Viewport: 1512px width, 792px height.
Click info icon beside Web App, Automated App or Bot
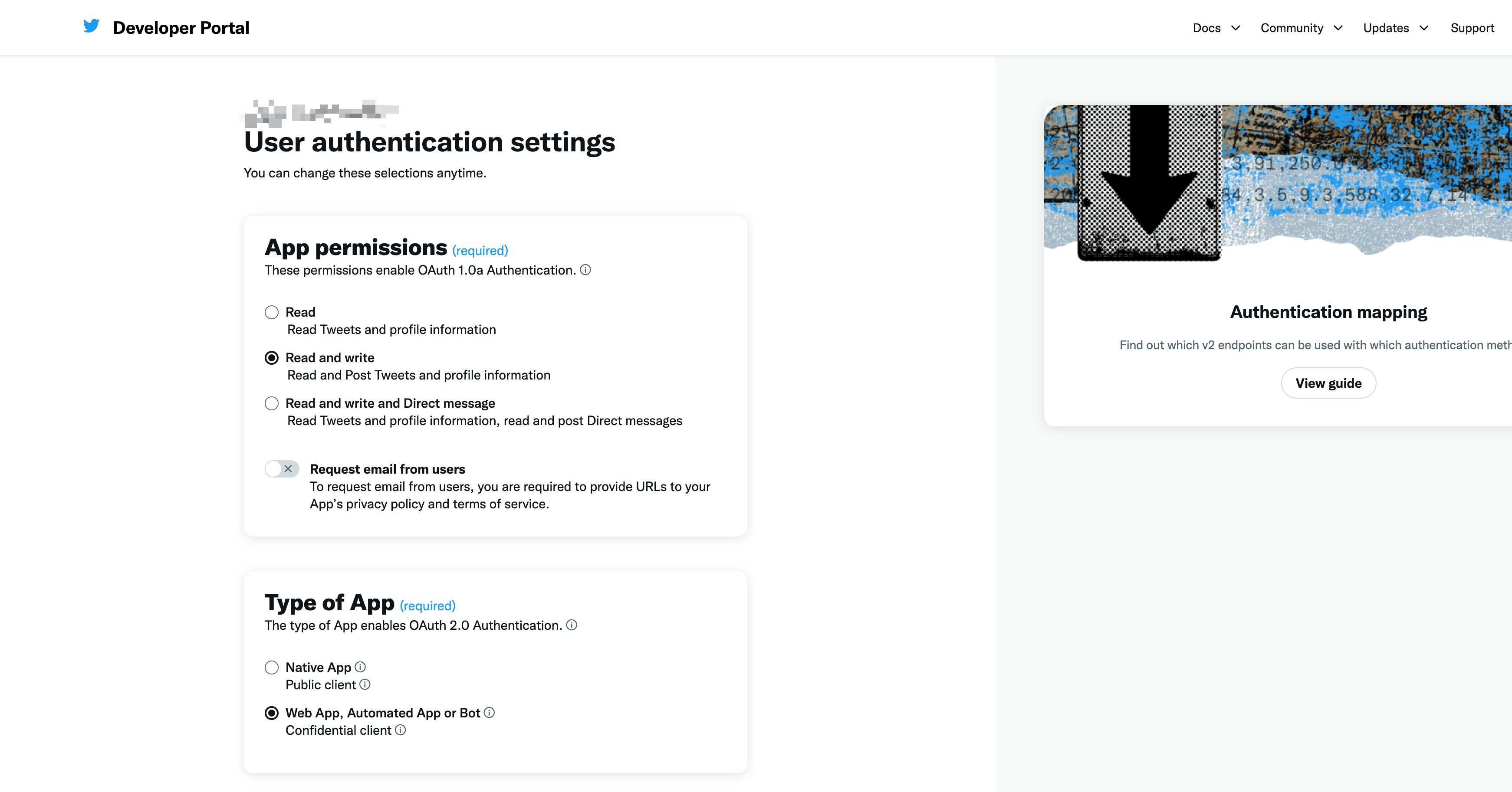click(x=490, y=712)
